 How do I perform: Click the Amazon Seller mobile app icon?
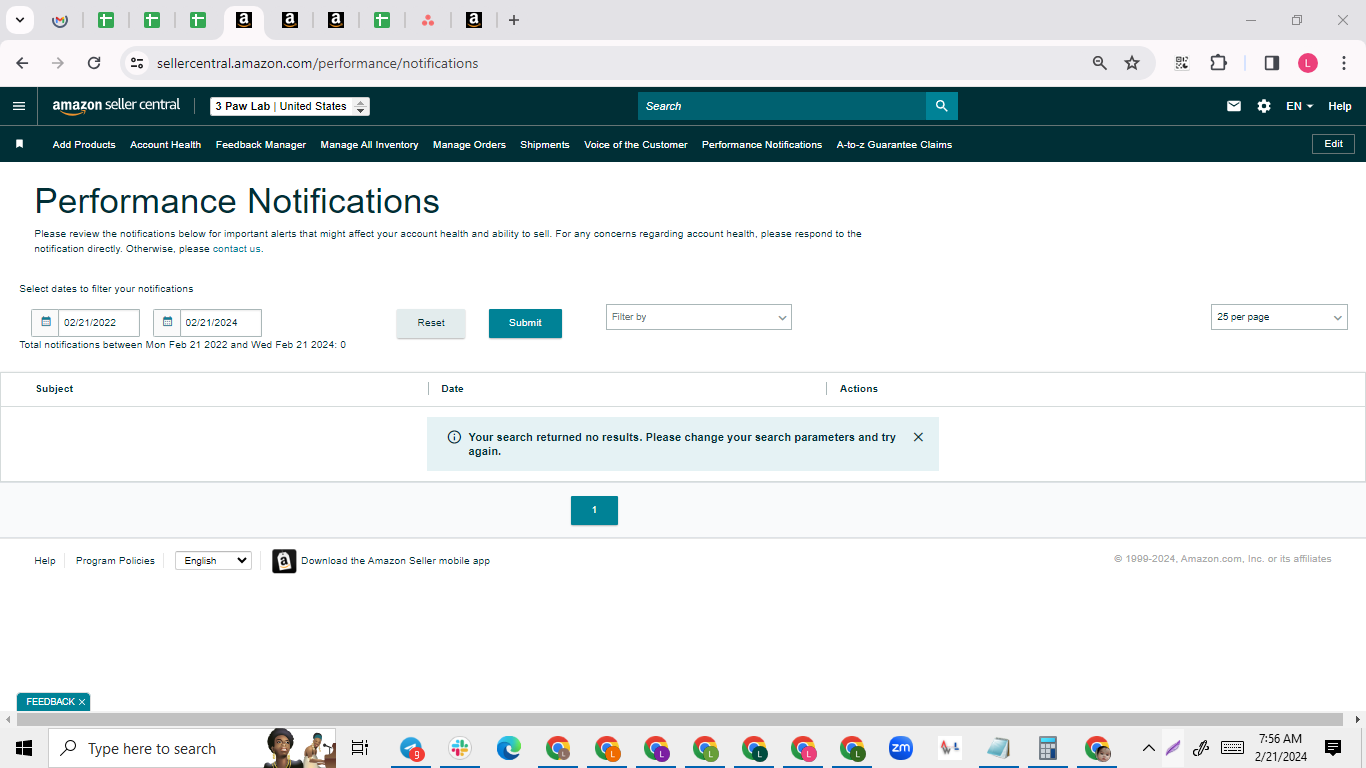point(284,561)
